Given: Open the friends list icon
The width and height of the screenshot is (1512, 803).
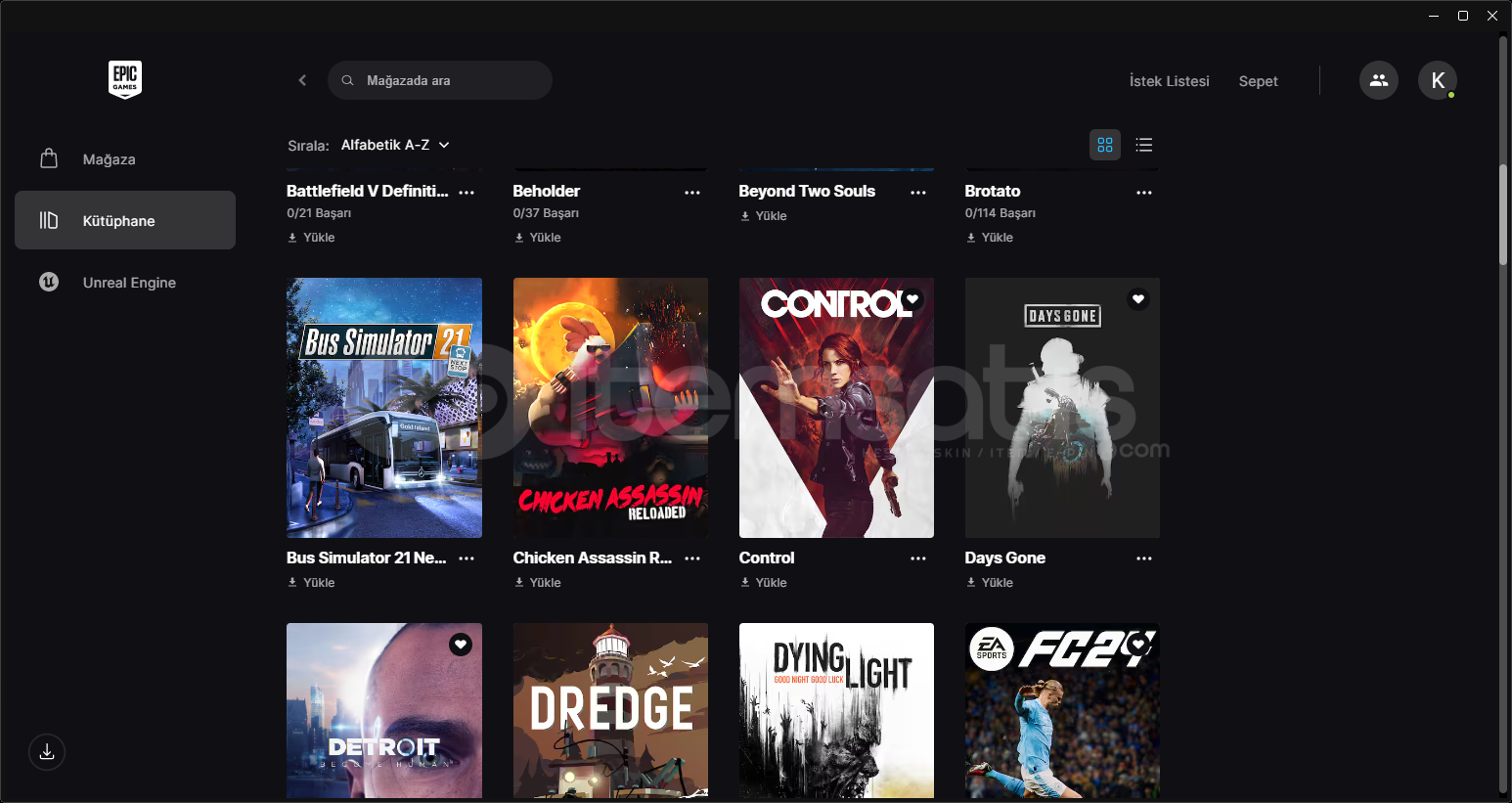Looking at the screenshot, I should pos(1379,80).
